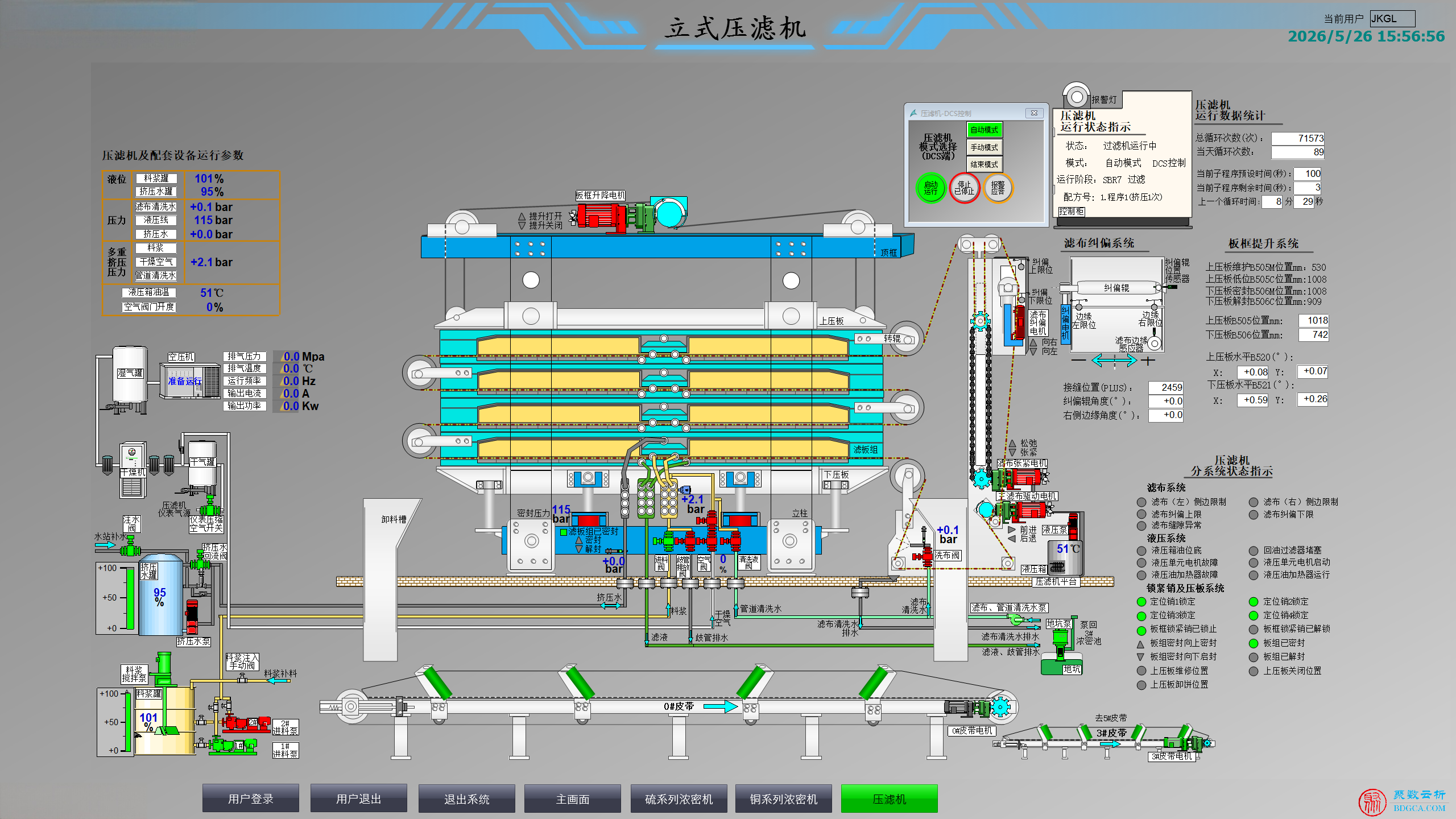This screenshot has width=1456, height=819.
Task: Choose 用户退出 in the bottom bar
Action: point(358,799)
